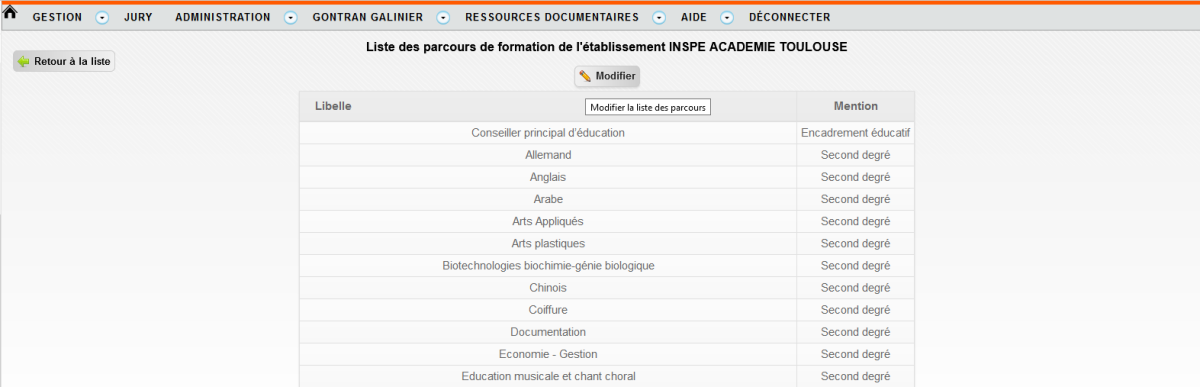Expand the dropdown arrow after AIDE
This screenshot has width=1200, height=387.
727,18
